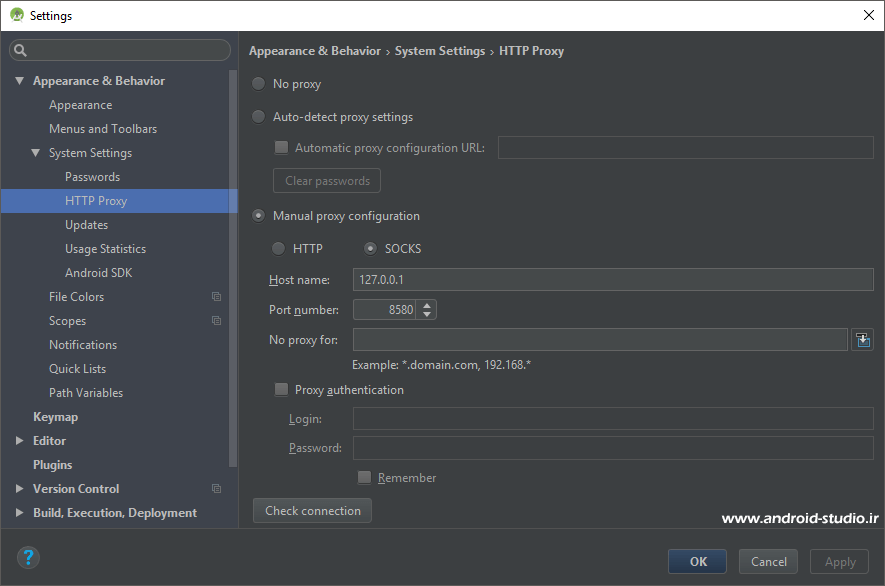
Task: Click the project-level icon next to Scopes
Action: point(216,321)
